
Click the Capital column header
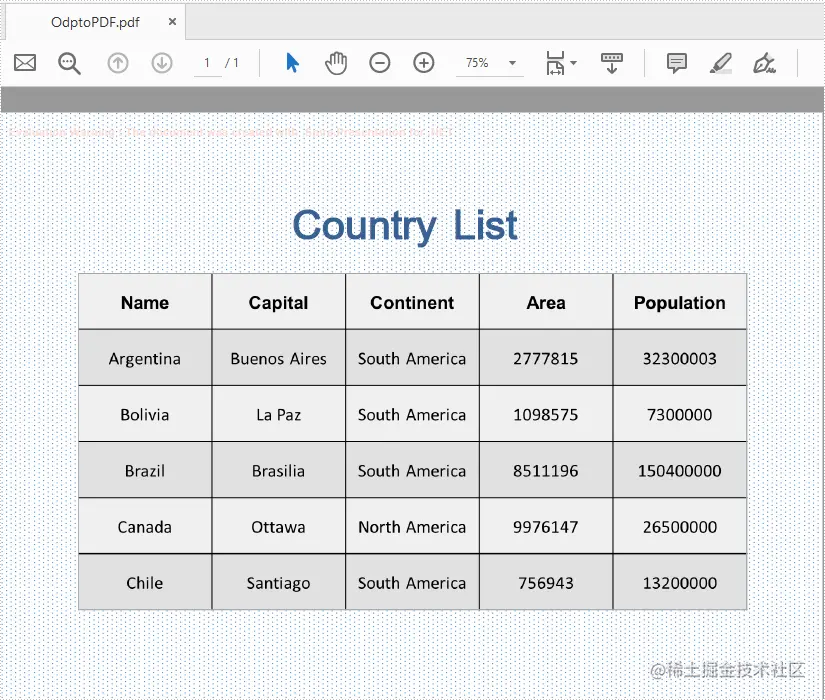(279, 302)
